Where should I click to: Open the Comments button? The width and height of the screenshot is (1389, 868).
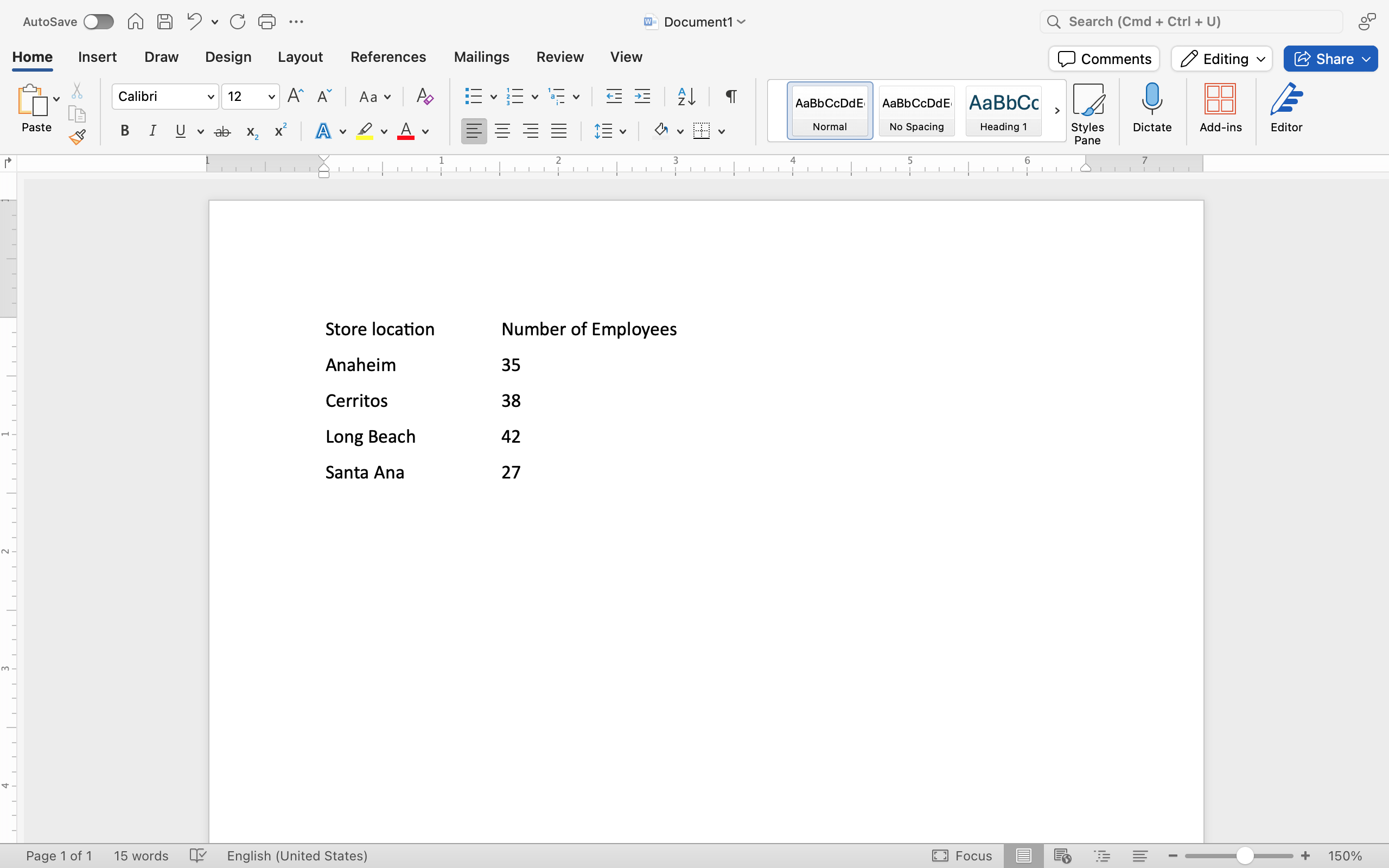[1104, 59]
